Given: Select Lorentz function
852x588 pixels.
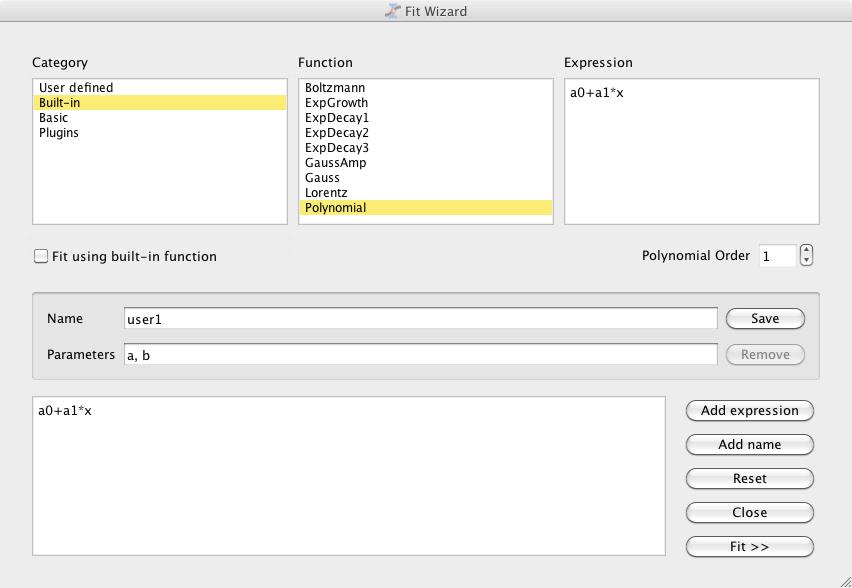Looking at the screenshot, I should tap(326, 193).
